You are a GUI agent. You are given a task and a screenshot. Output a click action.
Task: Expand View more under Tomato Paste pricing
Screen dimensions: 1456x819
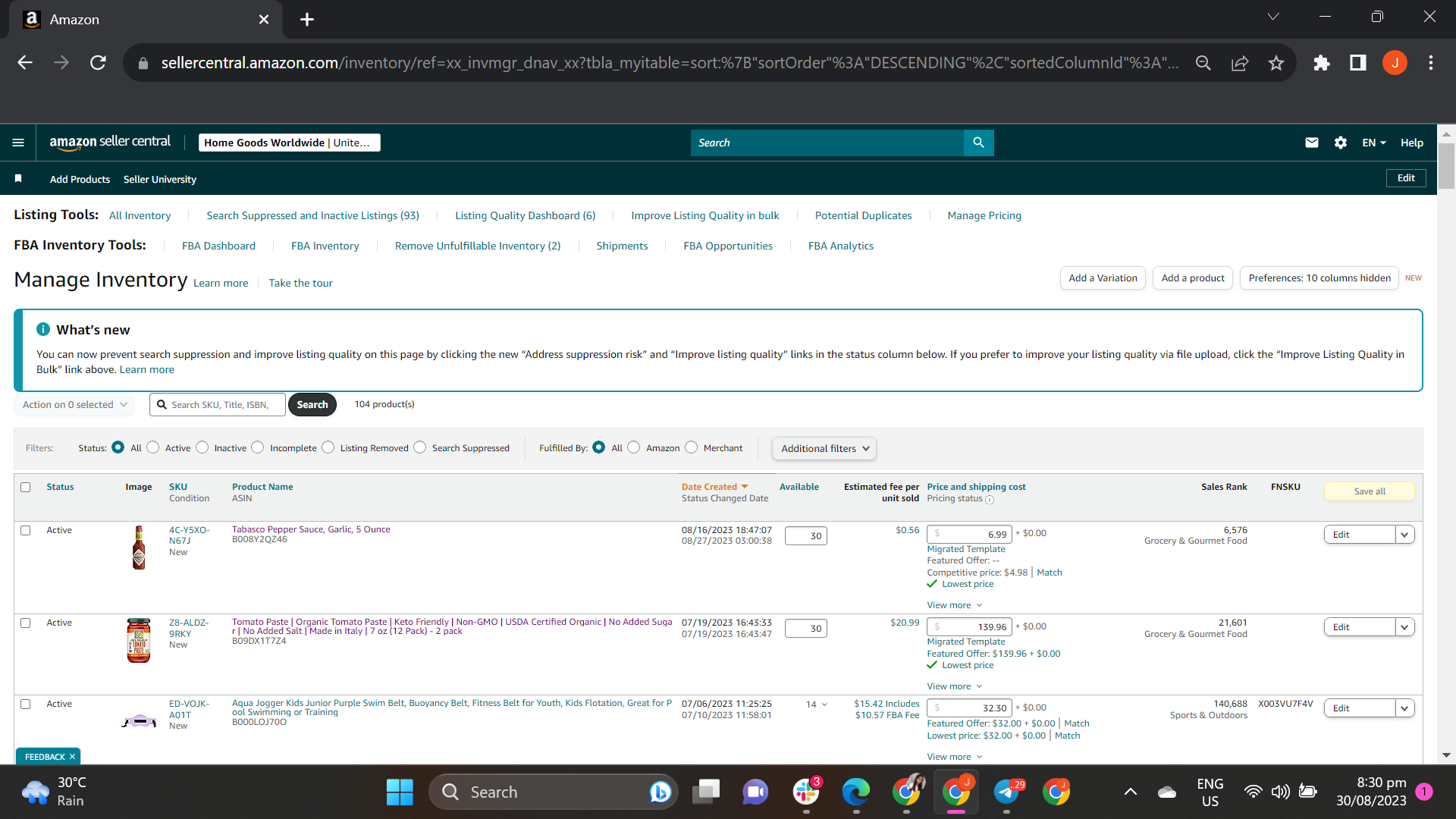955,686
